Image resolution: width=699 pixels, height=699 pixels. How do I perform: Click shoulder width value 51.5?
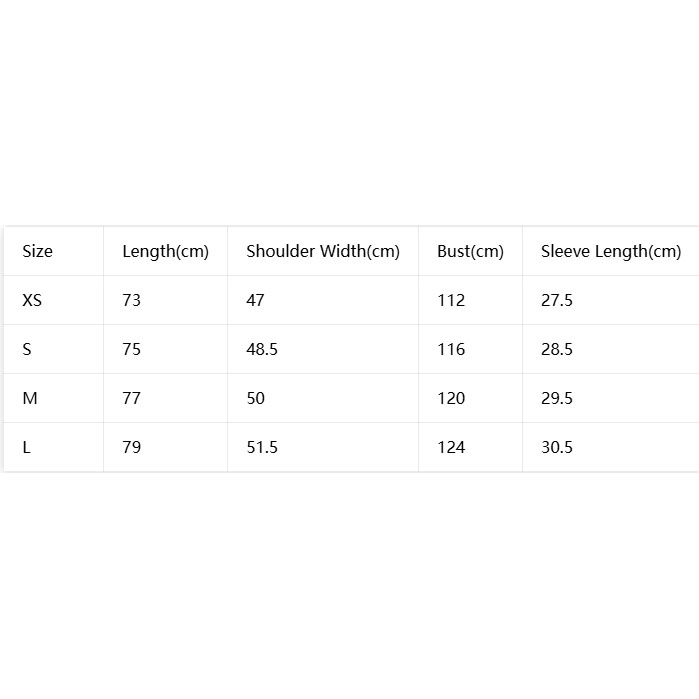(262, 447)
